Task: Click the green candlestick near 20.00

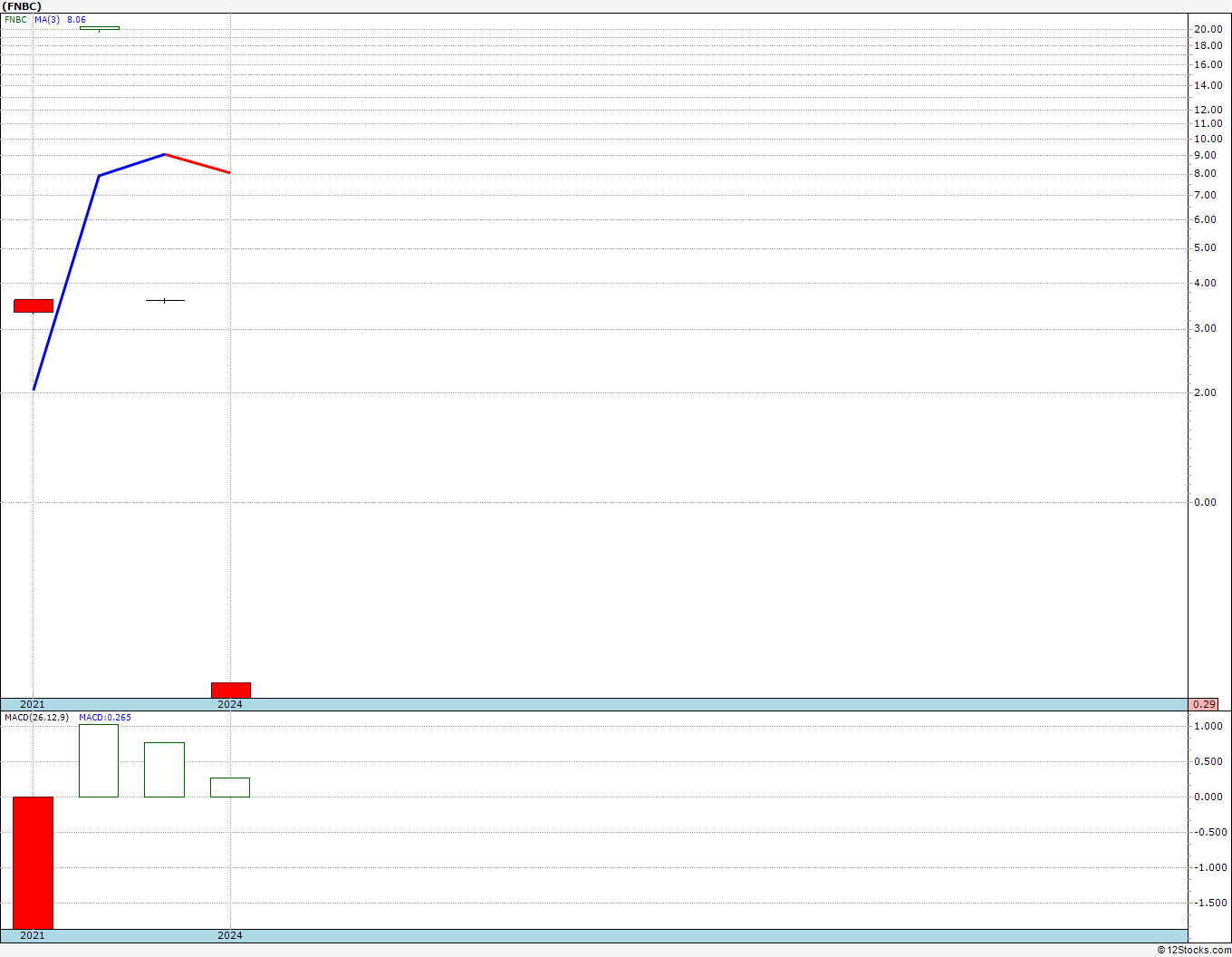Action: [x=99, y=28]
